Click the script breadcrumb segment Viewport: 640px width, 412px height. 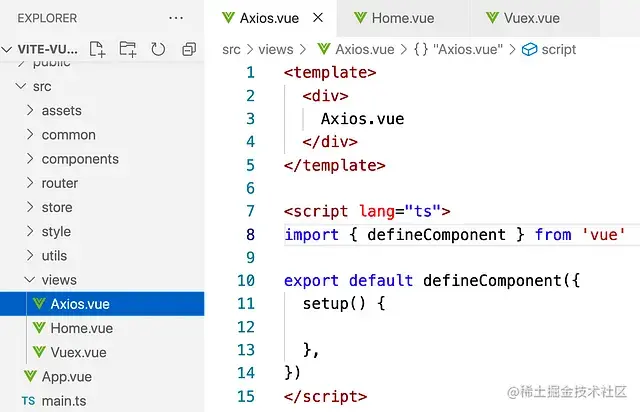click(x=559, y=49)
